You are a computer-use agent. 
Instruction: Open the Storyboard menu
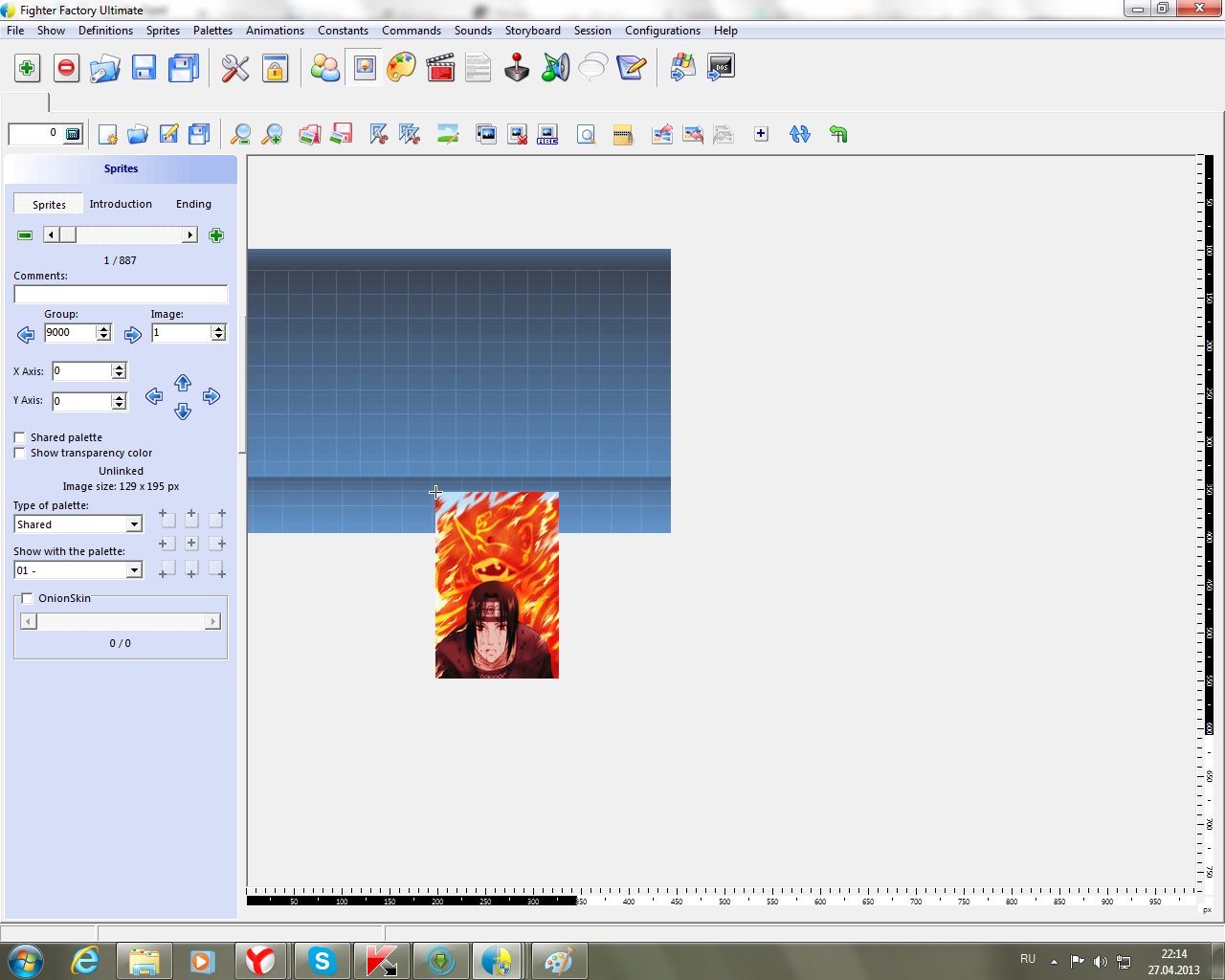[x=532, y=31]
